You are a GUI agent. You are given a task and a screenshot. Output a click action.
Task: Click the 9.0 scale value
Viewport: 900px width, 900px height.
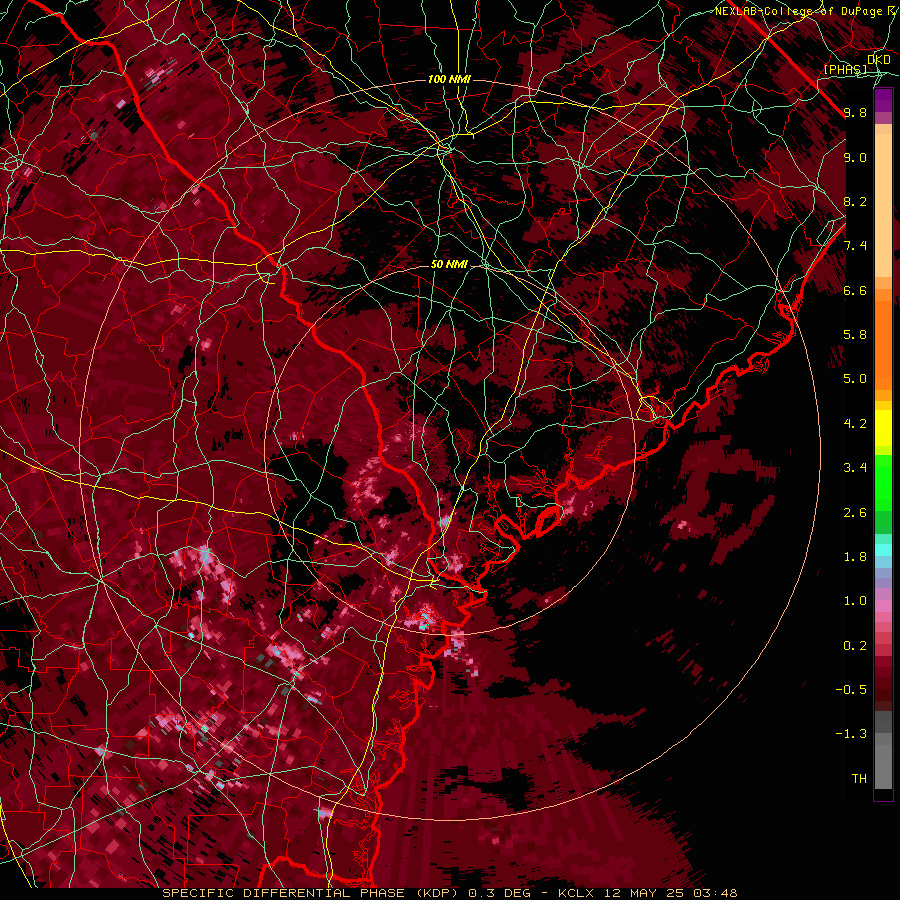click(855, 157)
